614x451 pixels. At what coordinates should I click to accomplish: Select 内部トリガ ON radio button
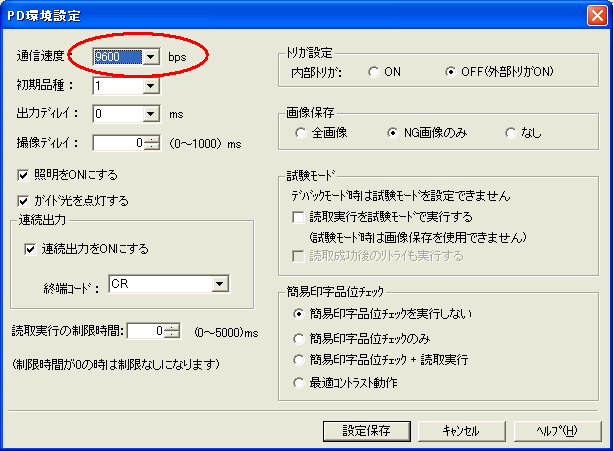pos(374,72)
